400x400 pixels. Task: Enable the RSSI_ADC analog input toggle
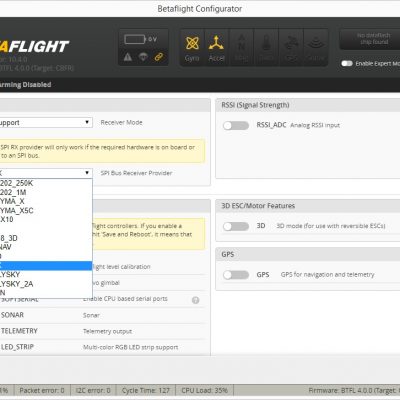(x=236, y=125)
